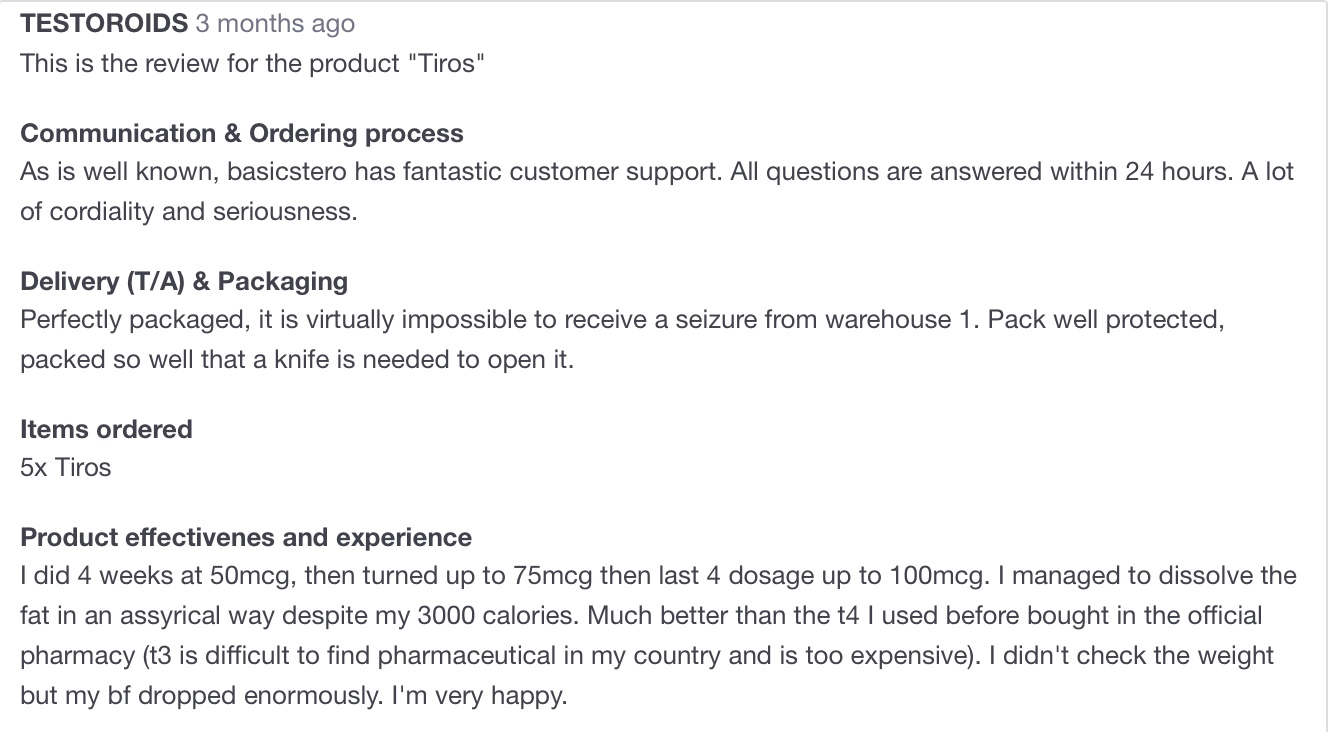This screenshot has height=732, width=1336.
Task: Click the 'Items ordered' heading
Action: (106, 430)
